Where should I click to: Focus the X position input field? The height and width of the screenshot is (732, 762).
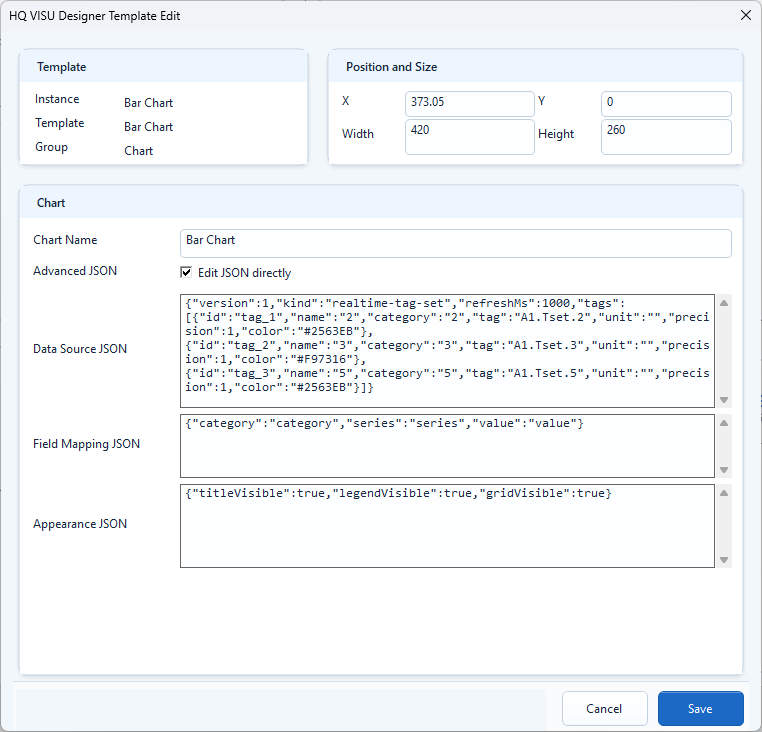[469, 104]
